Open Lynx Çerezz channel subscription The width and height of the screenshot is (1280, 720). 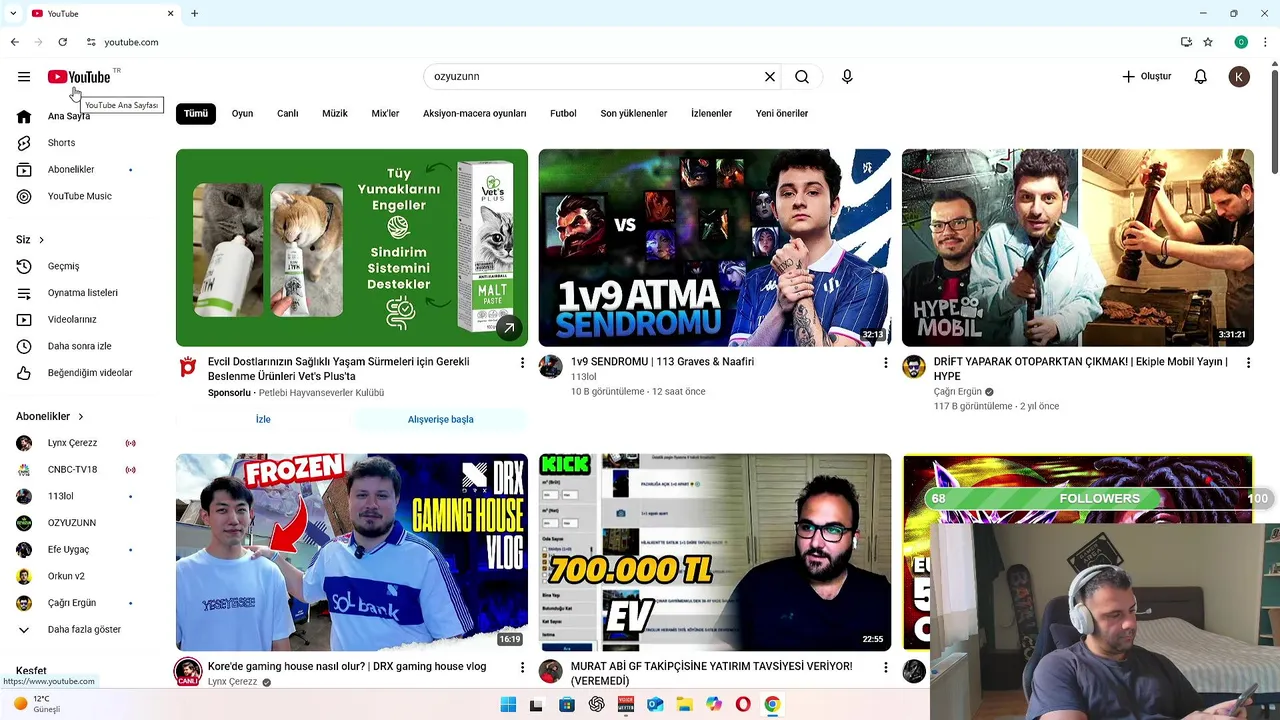74,443
